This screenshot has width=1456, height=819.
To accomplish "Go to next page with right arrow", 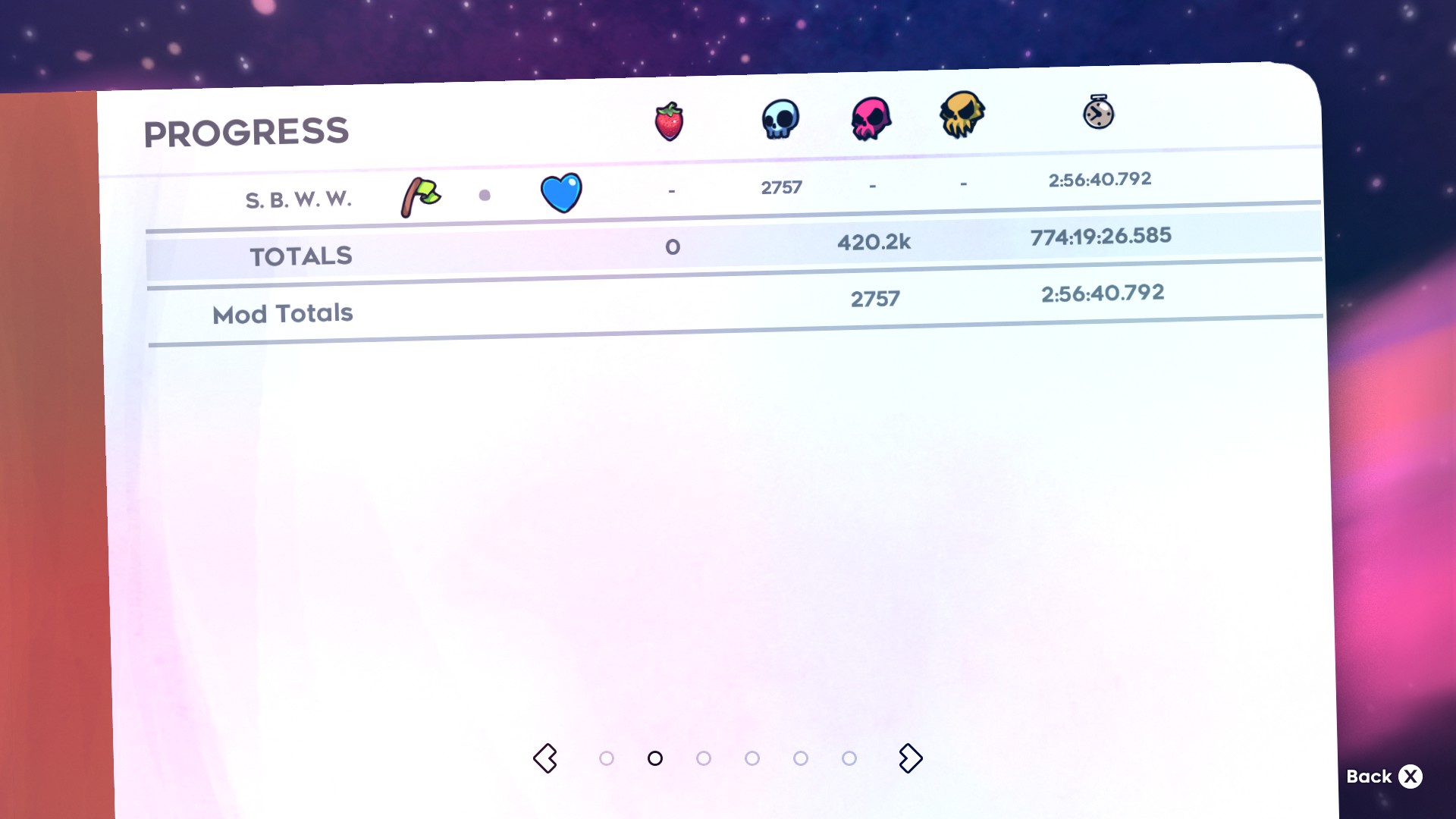I will 910,758.
